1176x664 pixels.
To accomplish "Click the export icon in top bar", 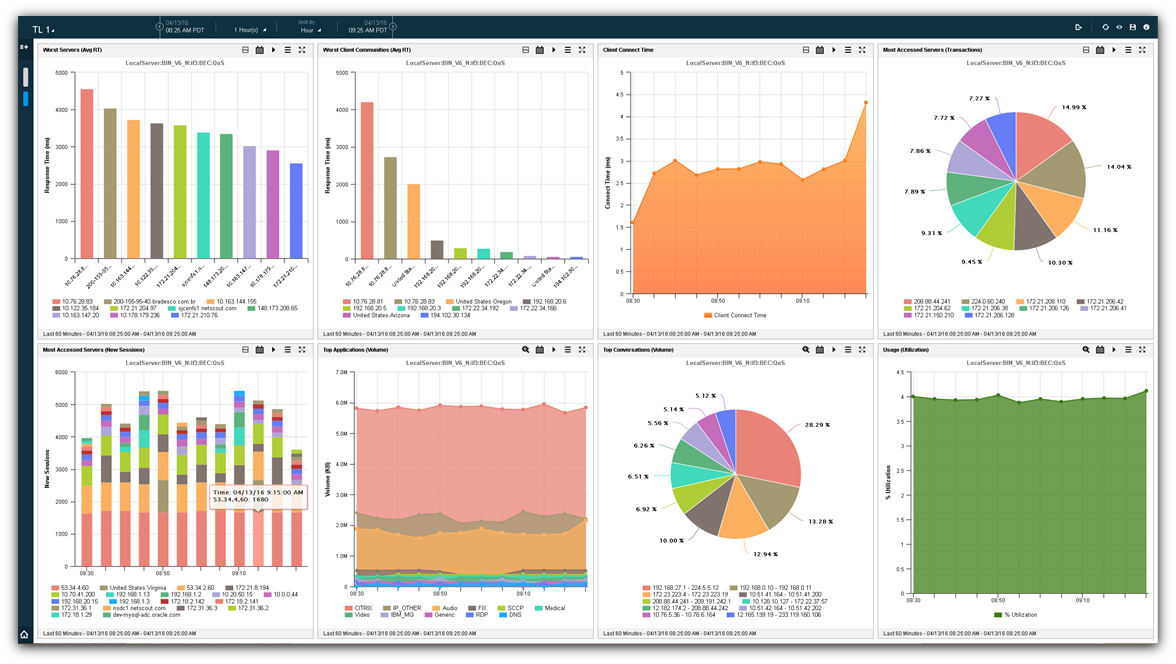I will [x=1078, y=28].
